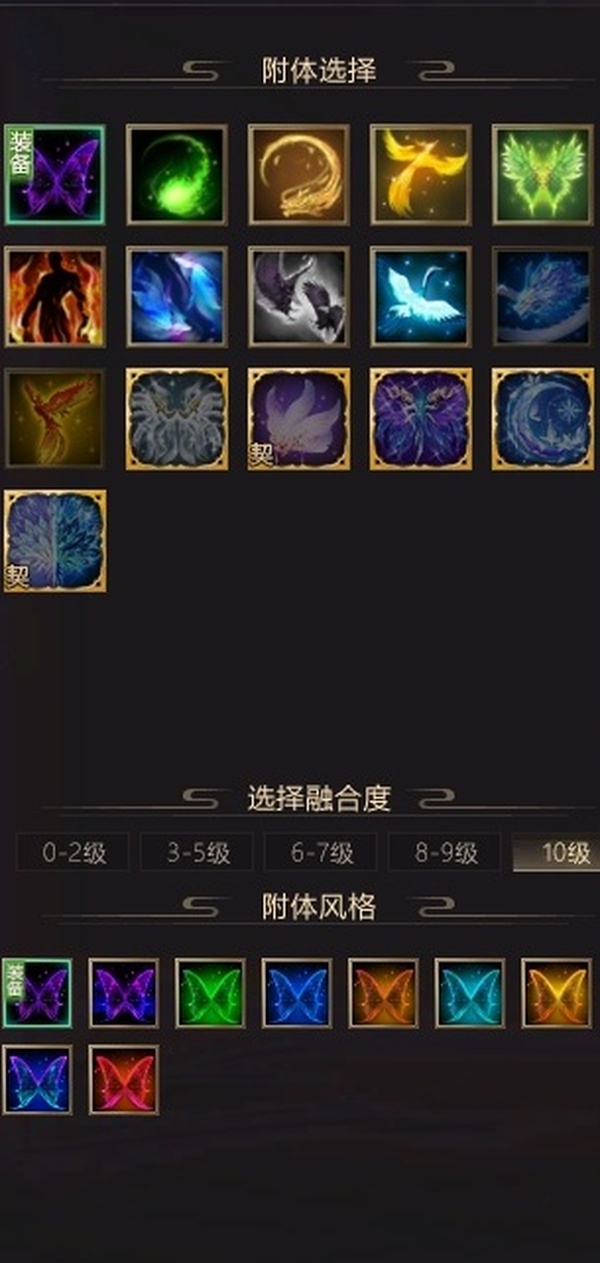The height and width of the screenshot is (1263, 600).
Task: Select the crescent moon snowflake attachment
Action: point(543,418)
